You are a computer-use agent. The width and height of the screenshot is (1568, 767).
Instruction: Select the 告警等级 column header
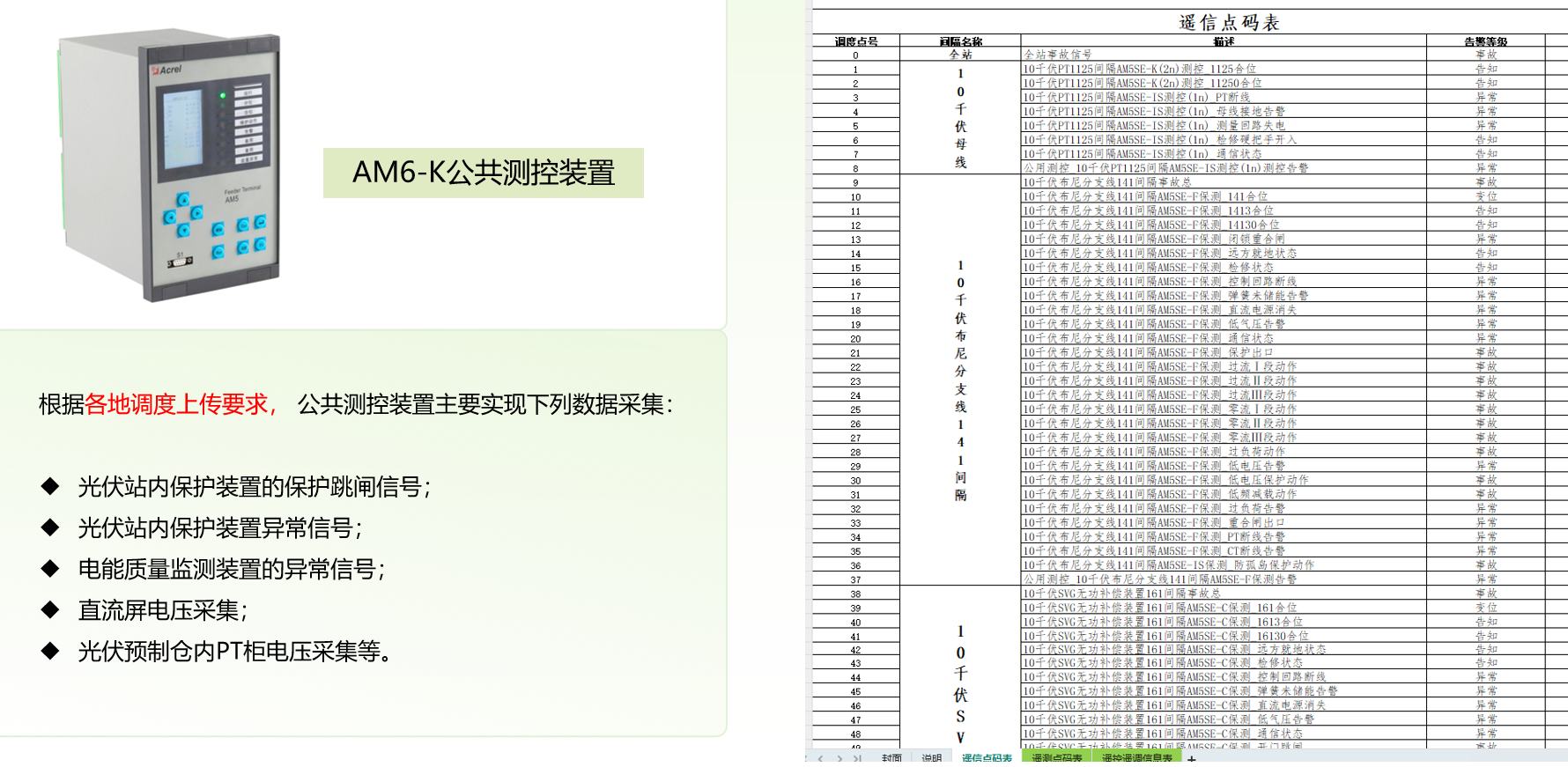coord(1486,41)
